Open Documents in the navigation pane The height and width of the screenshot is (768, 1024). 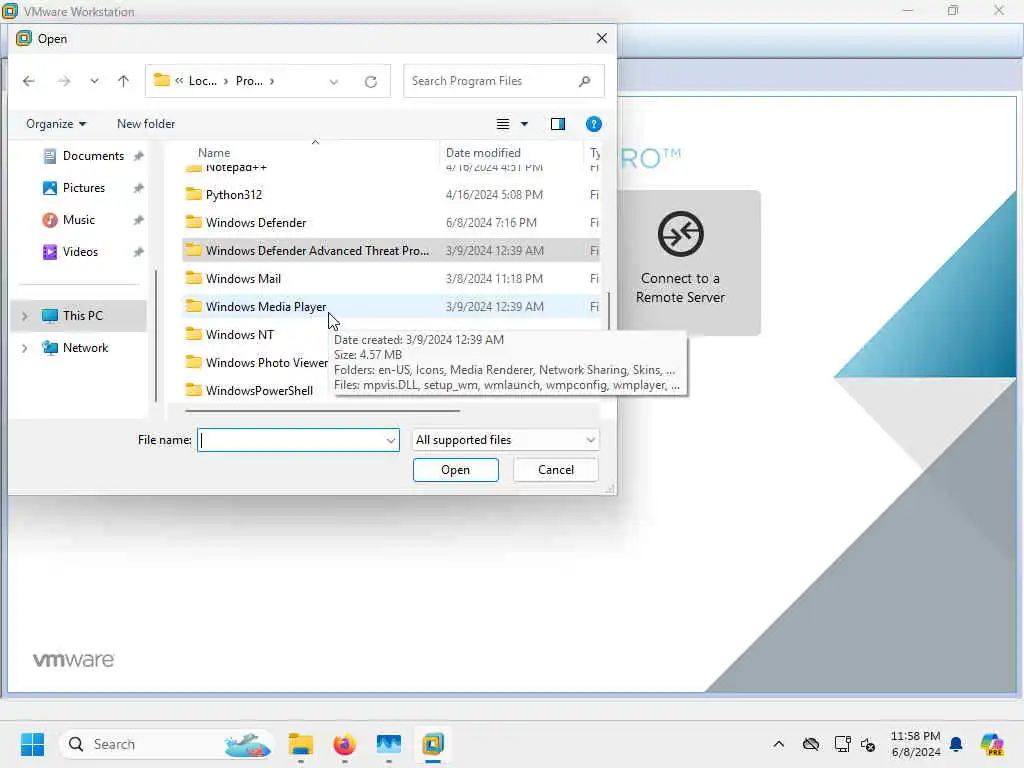[93, 156]
